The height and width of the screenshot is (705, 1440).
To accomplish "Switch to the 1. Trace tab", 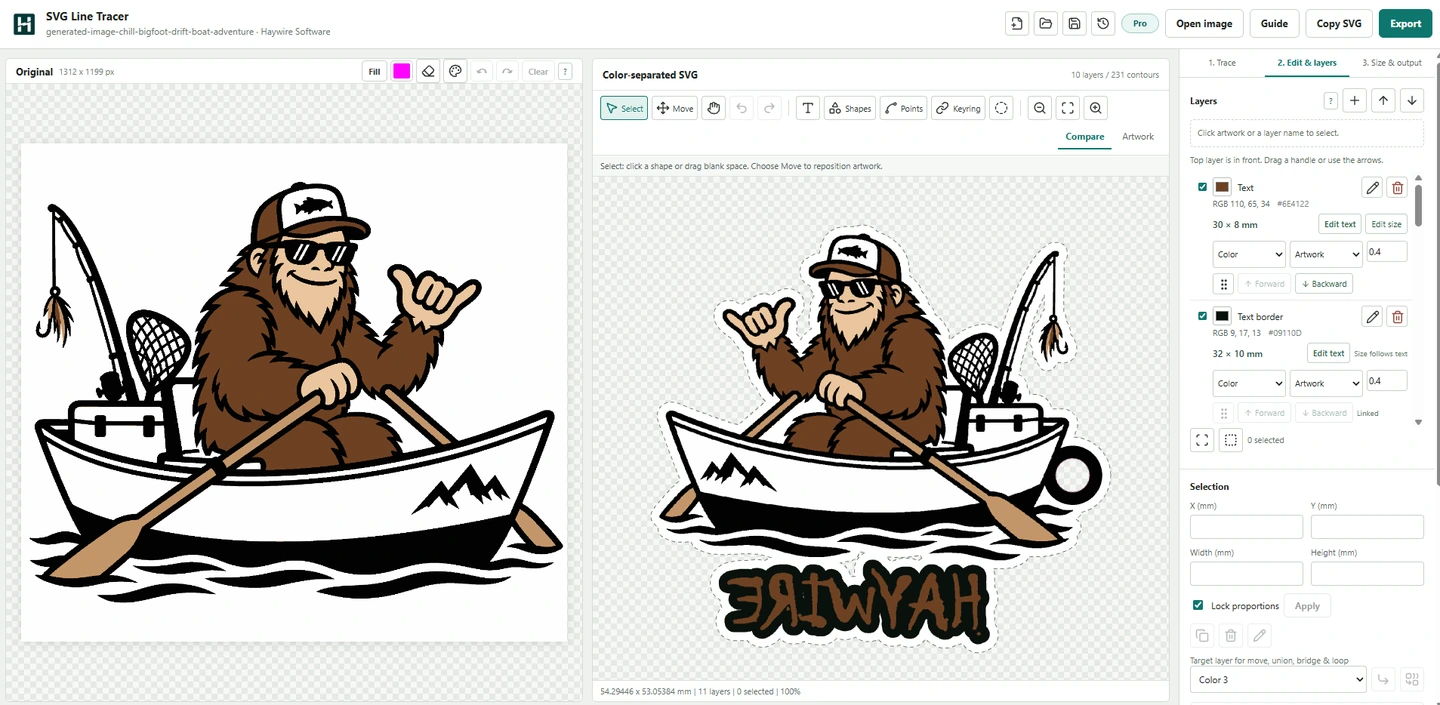I will tap(1222, 62).
